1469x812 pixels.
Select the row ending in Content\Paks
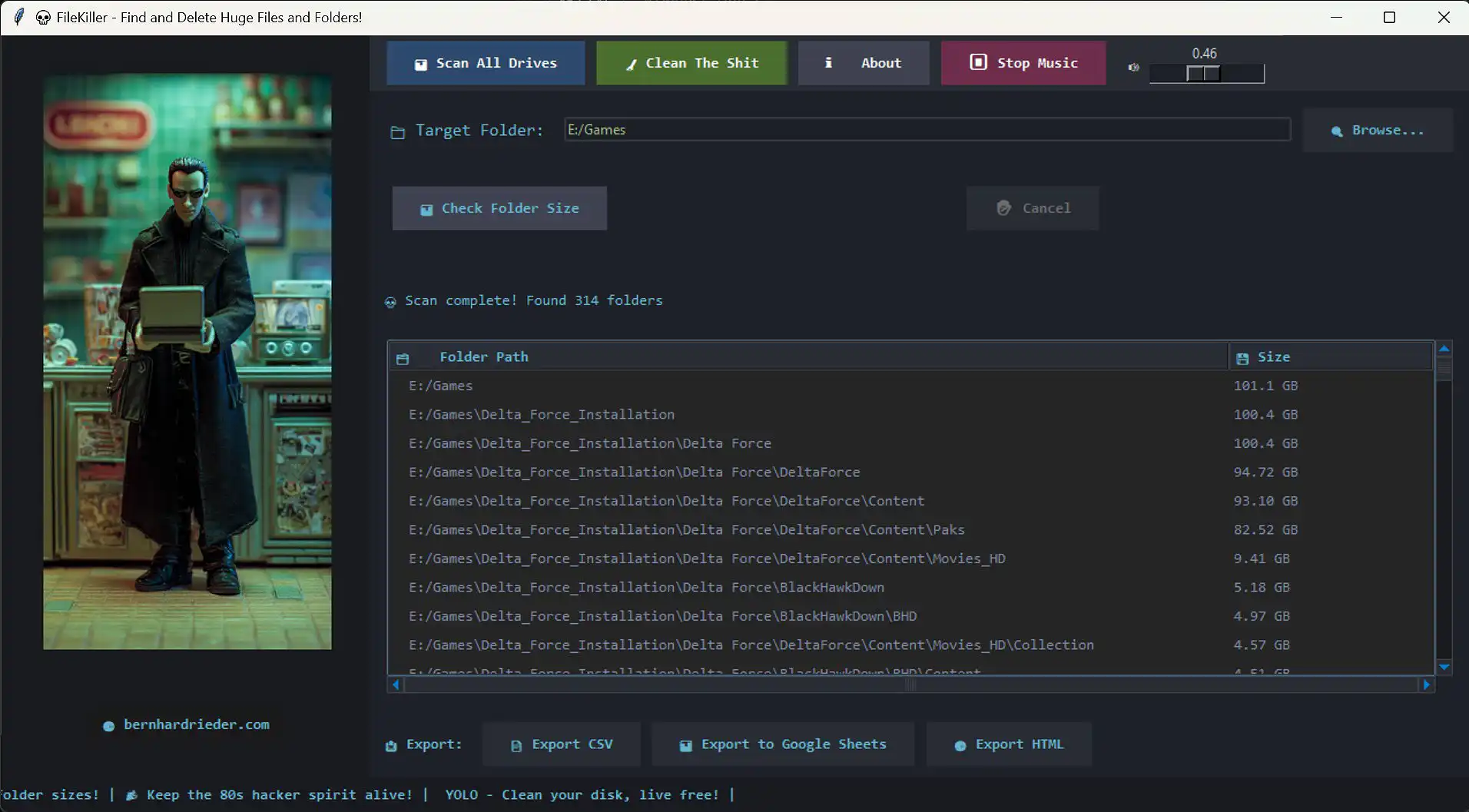point(910,530)
